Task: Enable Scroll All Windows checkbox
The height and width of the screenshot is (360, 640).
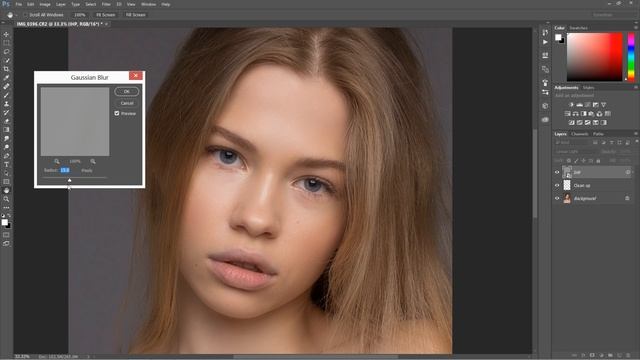Action: 25,15
